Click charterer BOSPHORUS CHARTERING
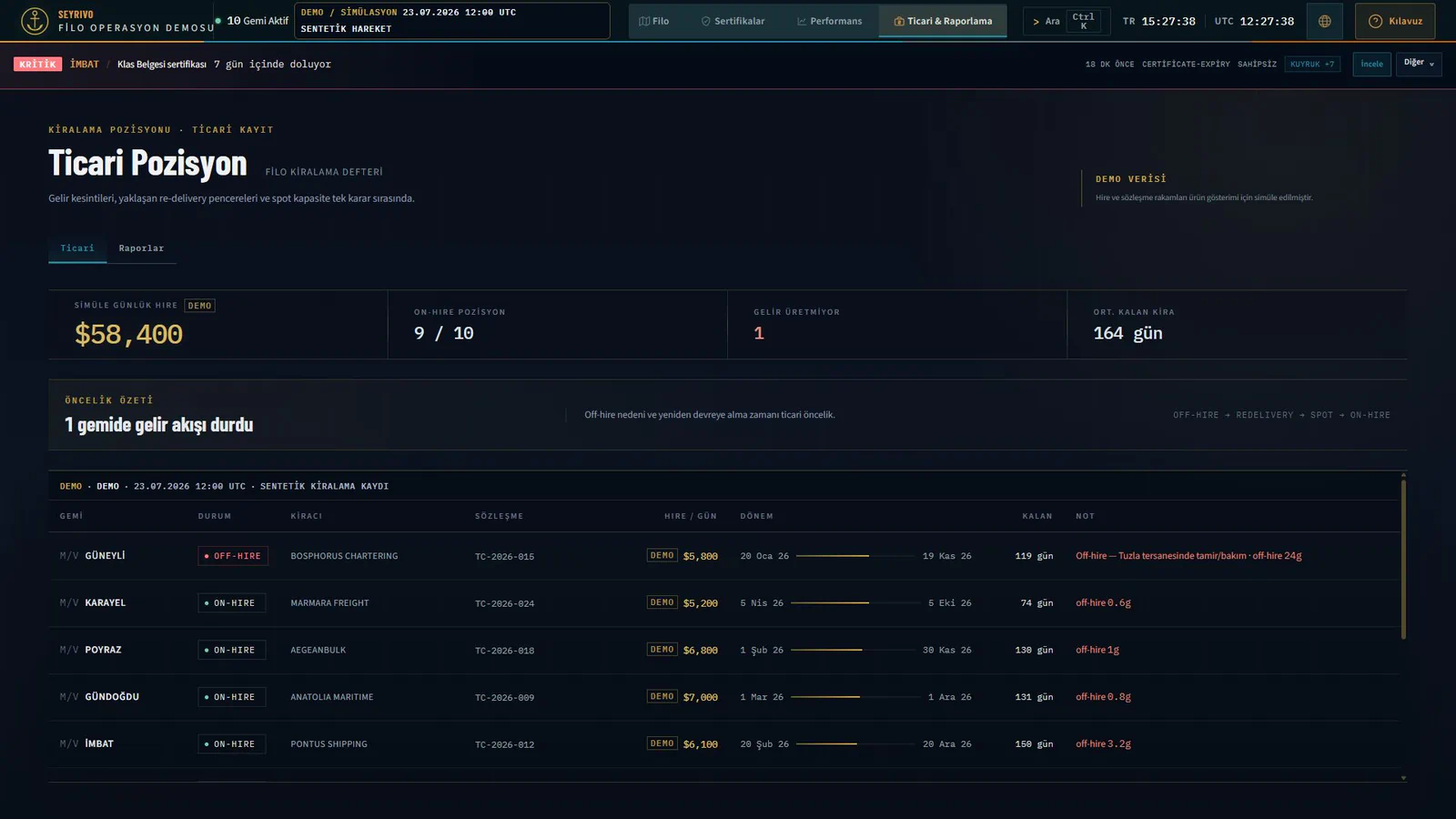Image resolution: width=1456 pixels, height=819 pixels. pos(344,556)
